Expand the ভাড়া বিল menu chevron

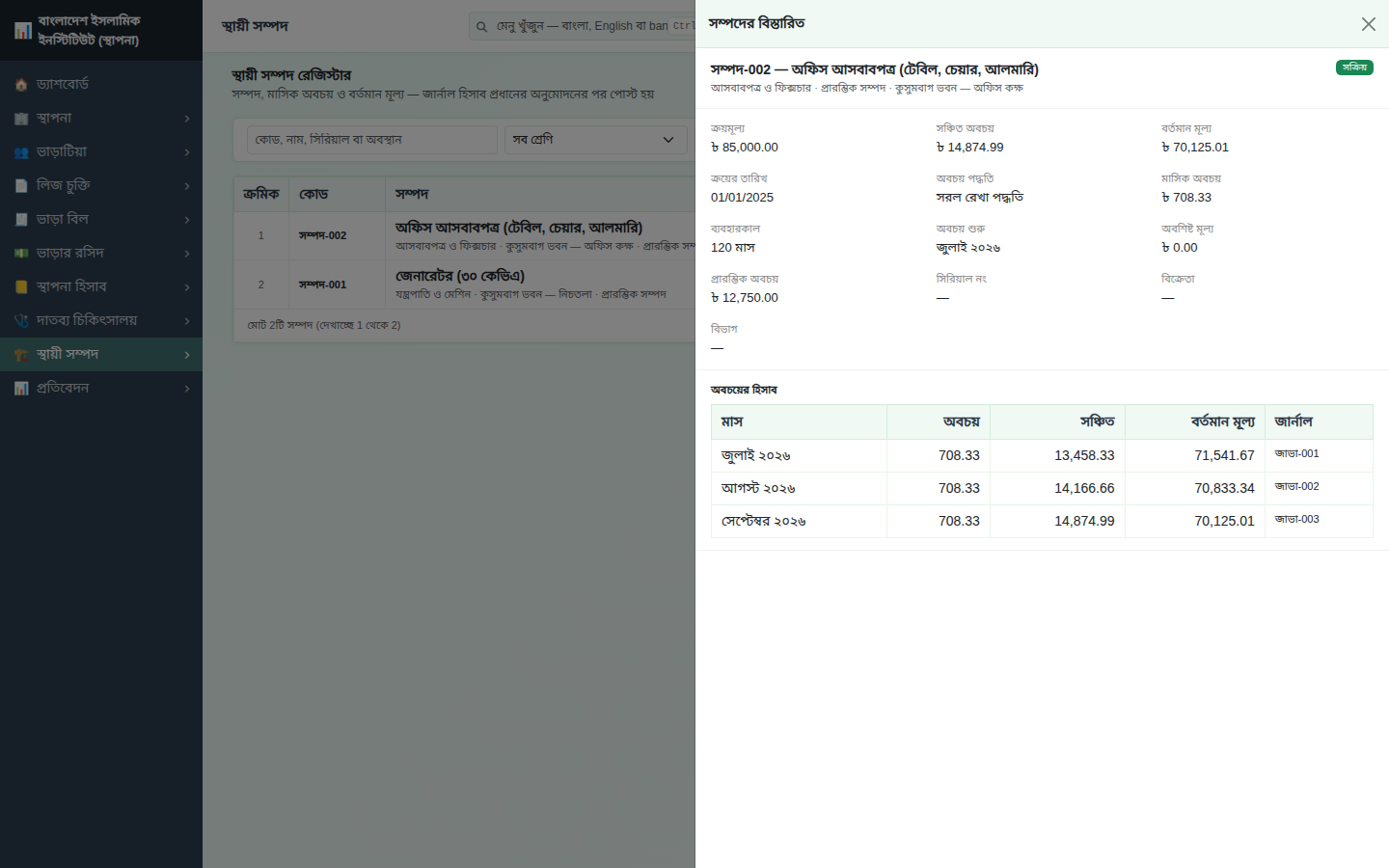coord(187,220)
